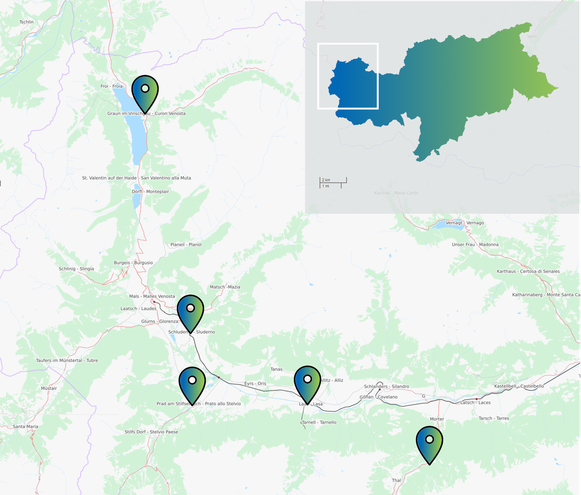Click the gradient South Tyrol shape in overview map
The width and height of the screenshot is (581, 495).
pyautogui.click(x=443, y=92)
